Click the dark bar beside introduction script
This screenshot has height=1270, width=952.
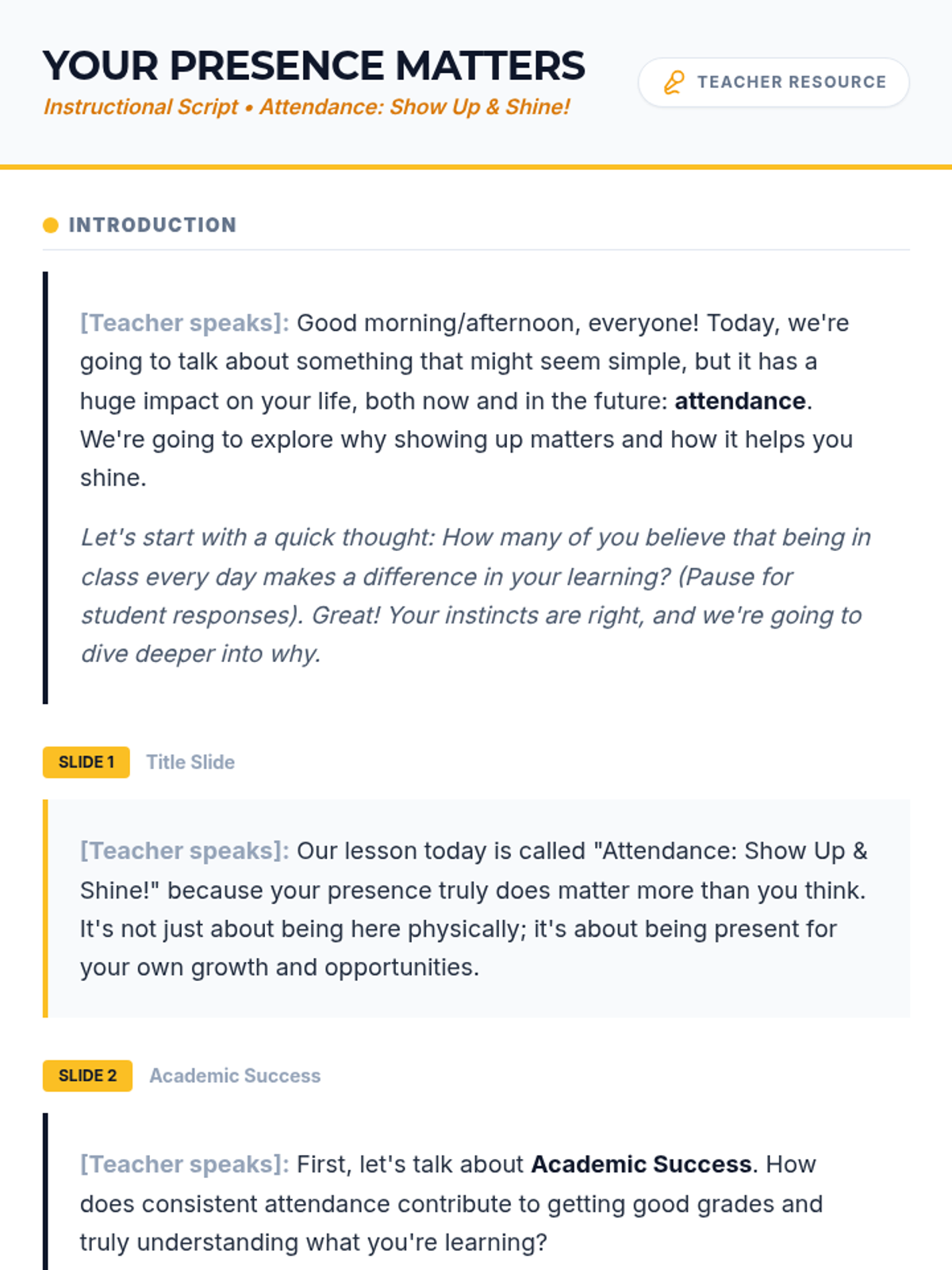[45, 487]
